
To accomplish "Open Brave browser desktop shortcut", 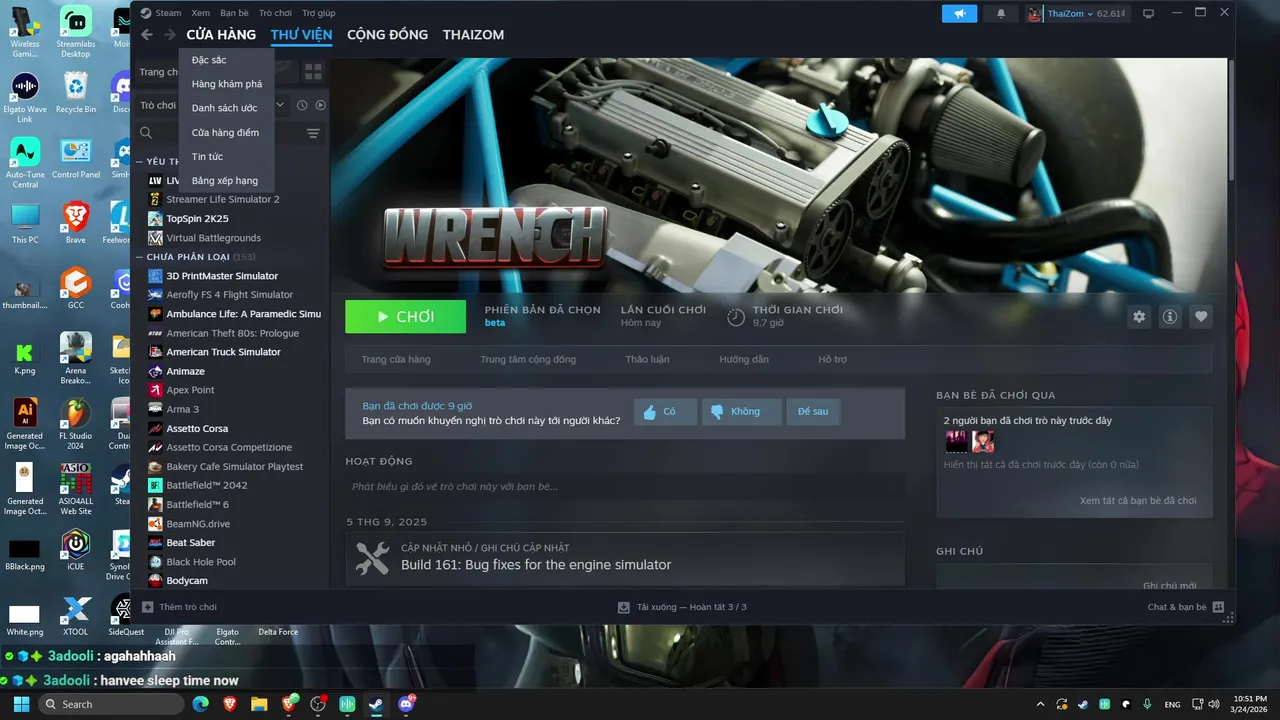I will 76,222.
